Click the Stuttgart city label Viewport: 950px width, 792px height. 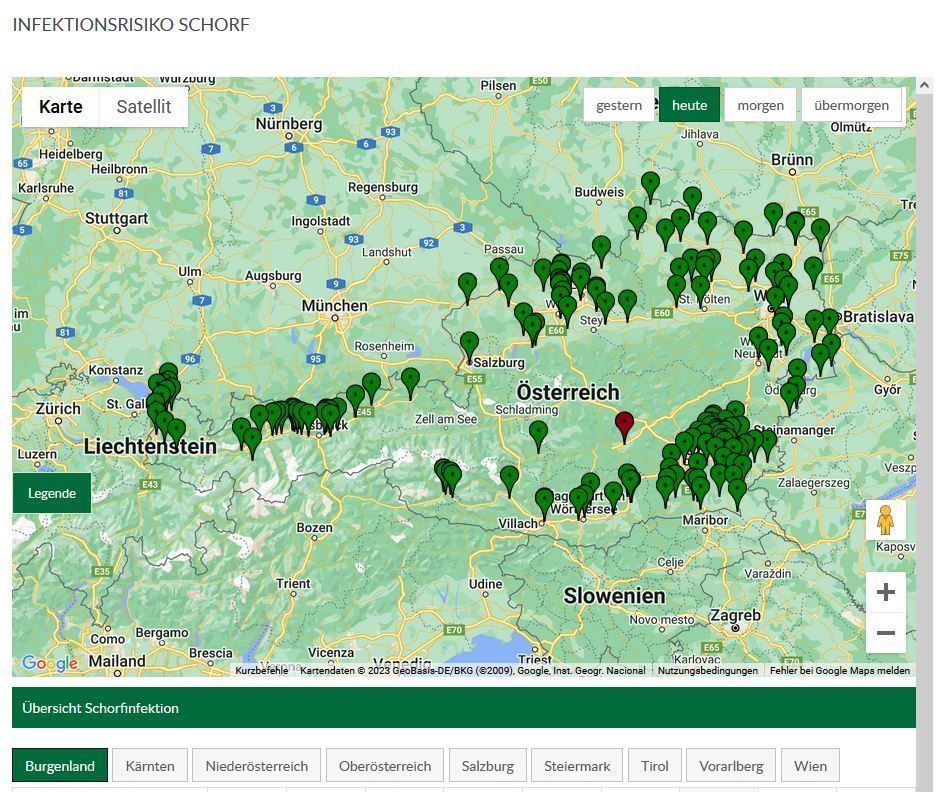(116, 218)
